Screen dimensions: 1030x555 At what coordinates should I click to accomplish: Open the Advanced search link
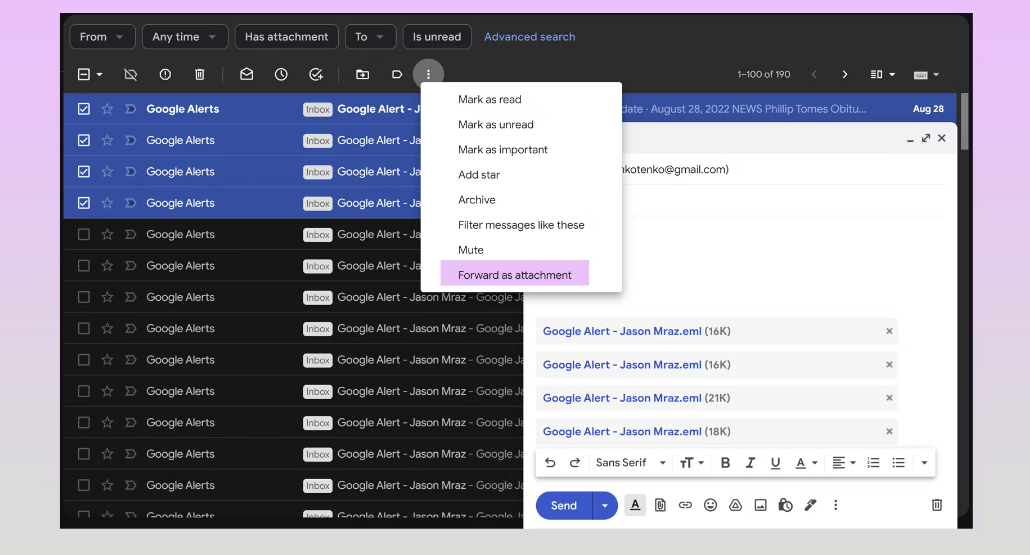(x=529, y=37)
